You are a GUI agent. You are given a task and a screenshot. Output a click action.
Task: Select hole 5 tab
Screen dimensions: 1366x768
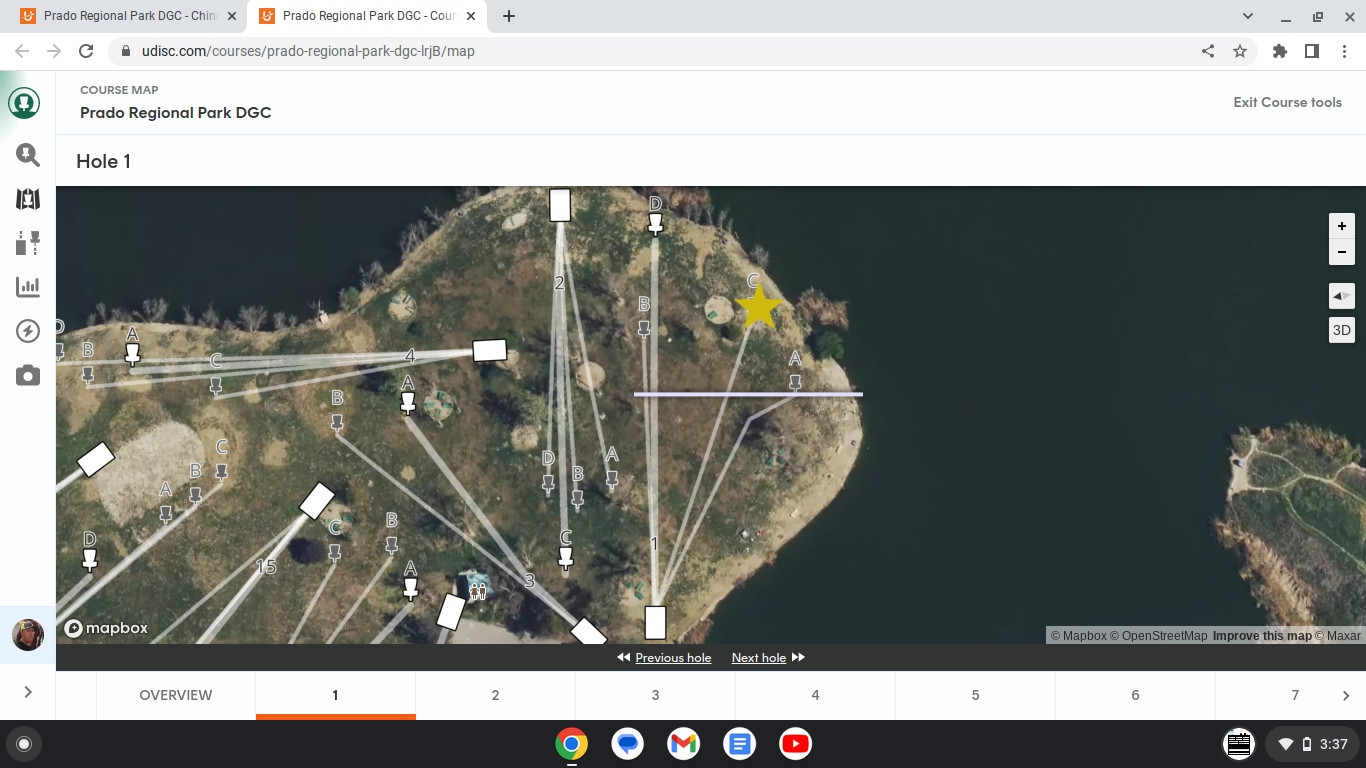[975, 695]
